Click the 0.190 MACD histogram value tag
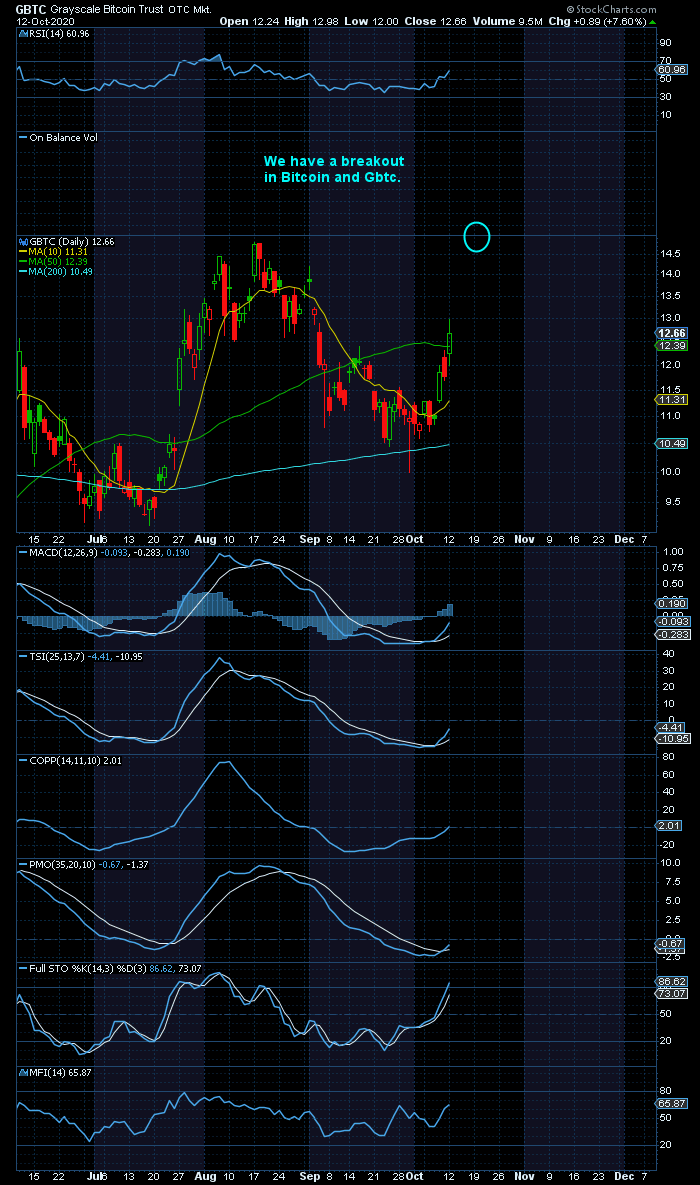Viewport: 700px width, 1185px height. point(672,604)
